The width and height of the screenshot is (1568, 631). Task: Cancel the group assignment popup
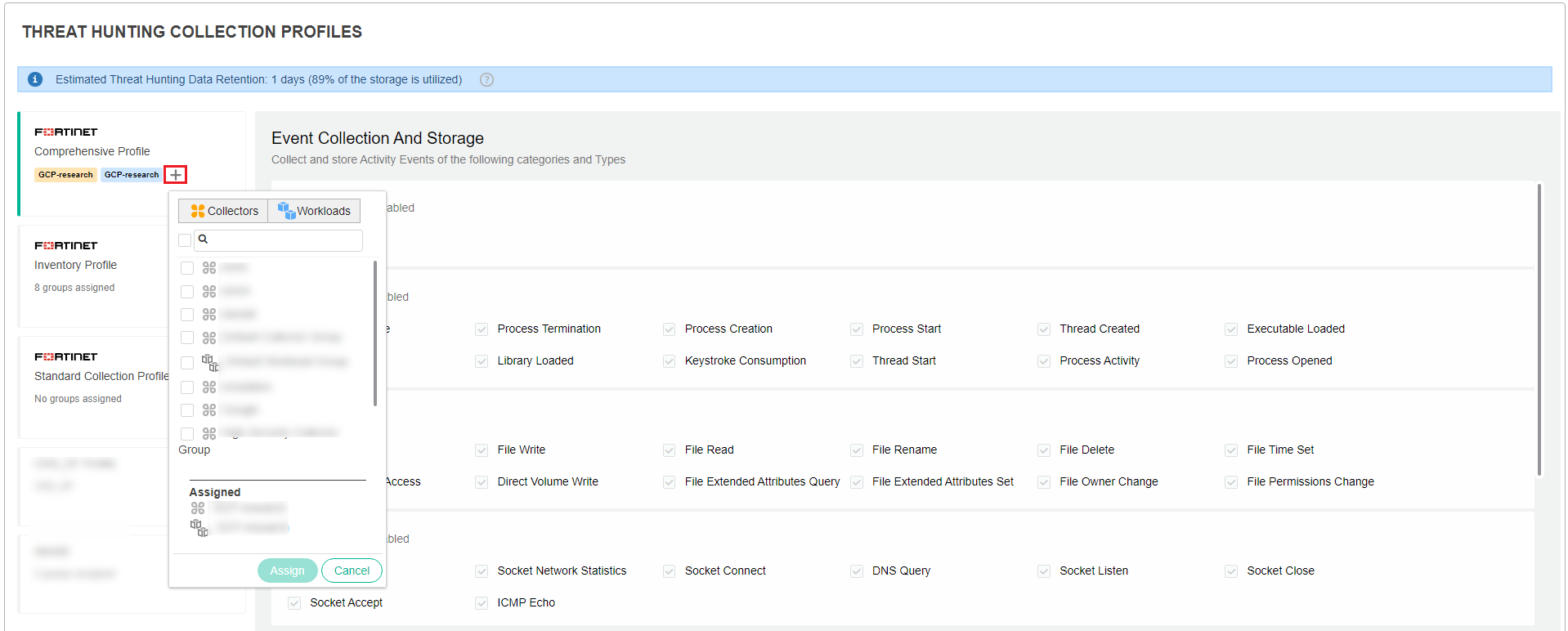tap(352, 571)
